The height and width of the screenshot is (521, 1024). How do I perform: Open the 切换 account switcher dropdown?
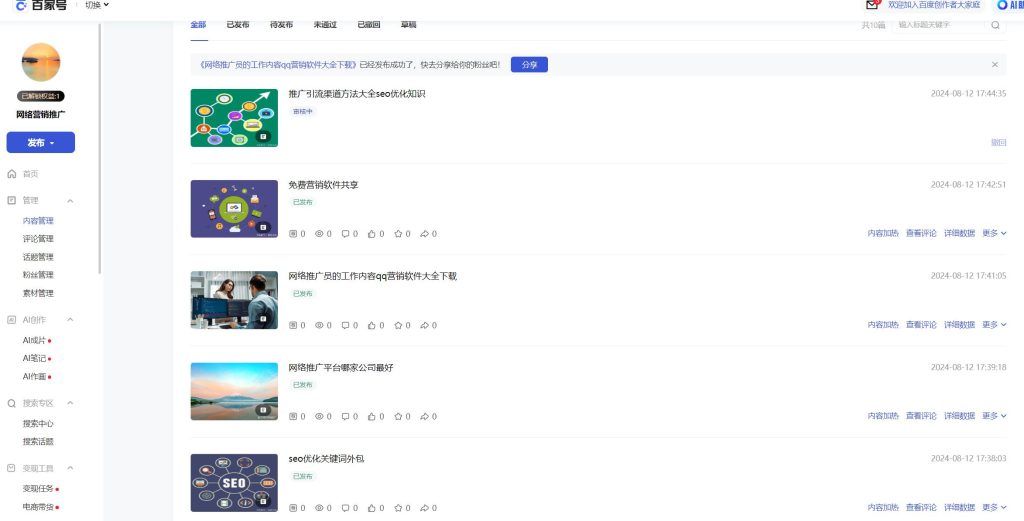[x=97, y=5]
